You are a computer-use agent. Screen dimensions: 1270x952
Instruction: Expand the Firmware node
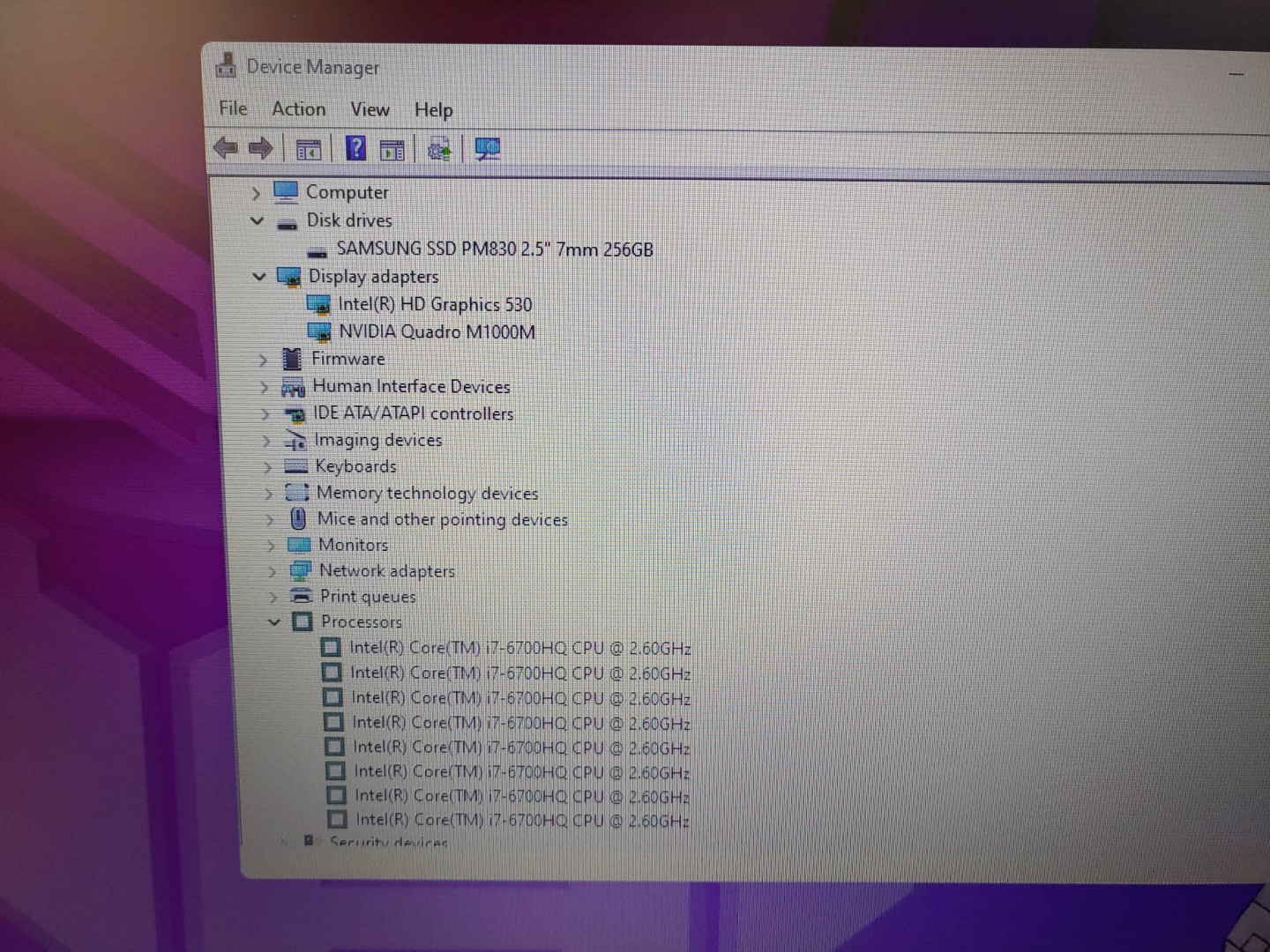coord(262,360)
